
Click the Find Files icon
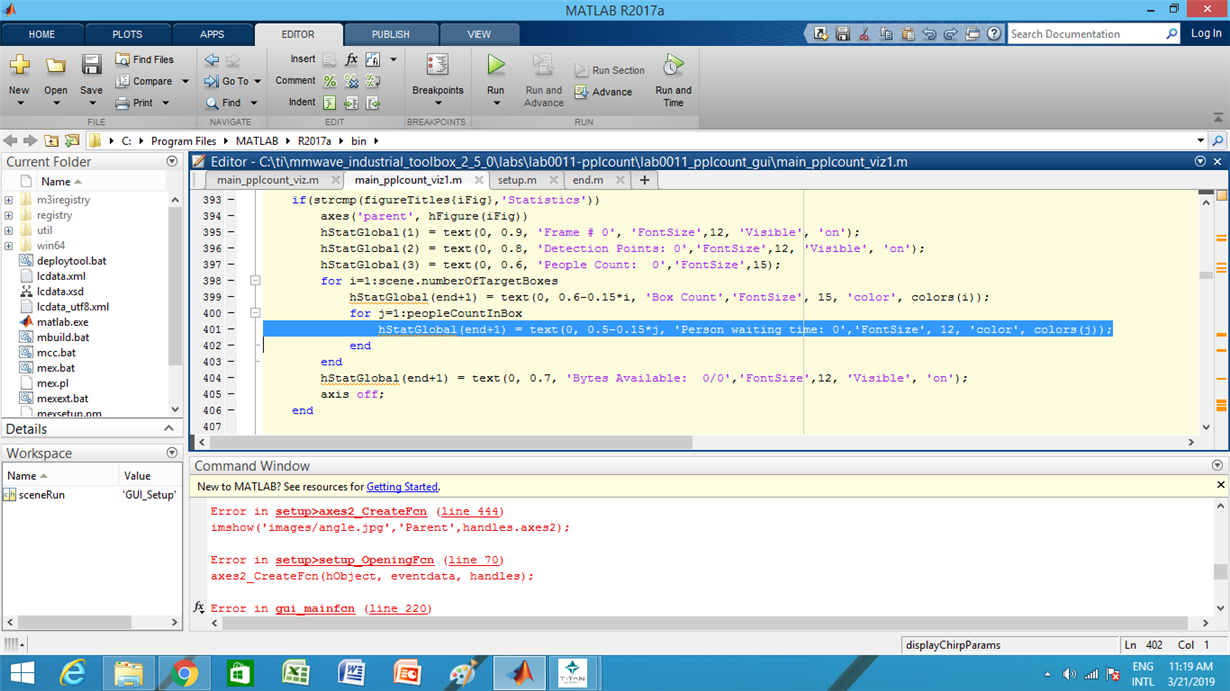click(x=122, y=60)
